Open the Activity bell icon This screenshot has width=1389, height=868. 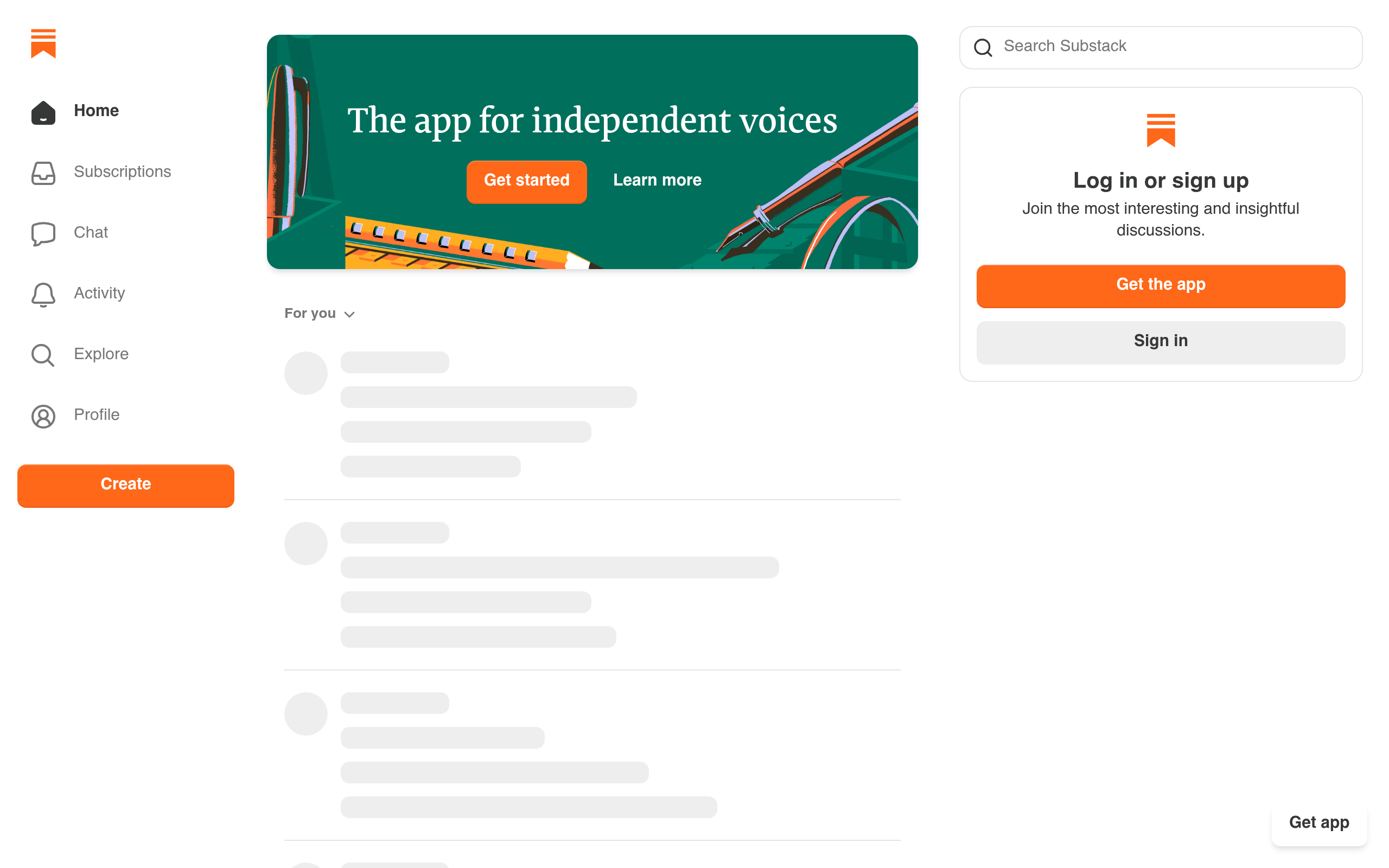(43, 294)
